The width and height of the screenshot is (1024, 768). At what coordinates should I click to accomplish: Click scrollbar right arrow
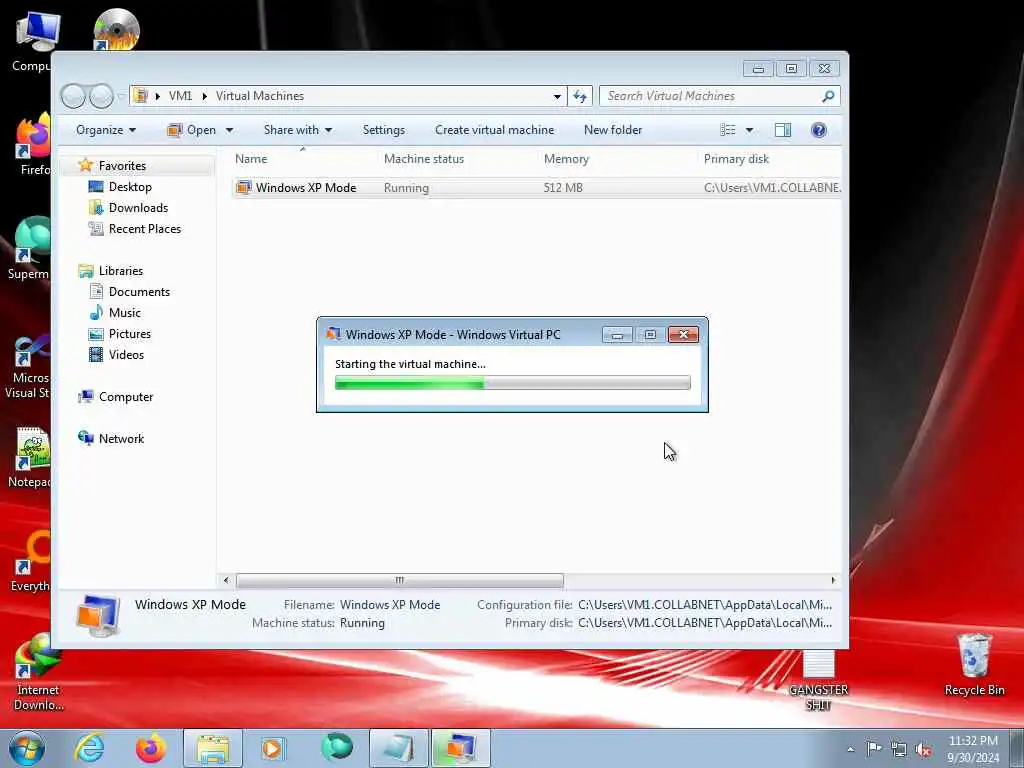pyautogui.click(x=833, y=580)
